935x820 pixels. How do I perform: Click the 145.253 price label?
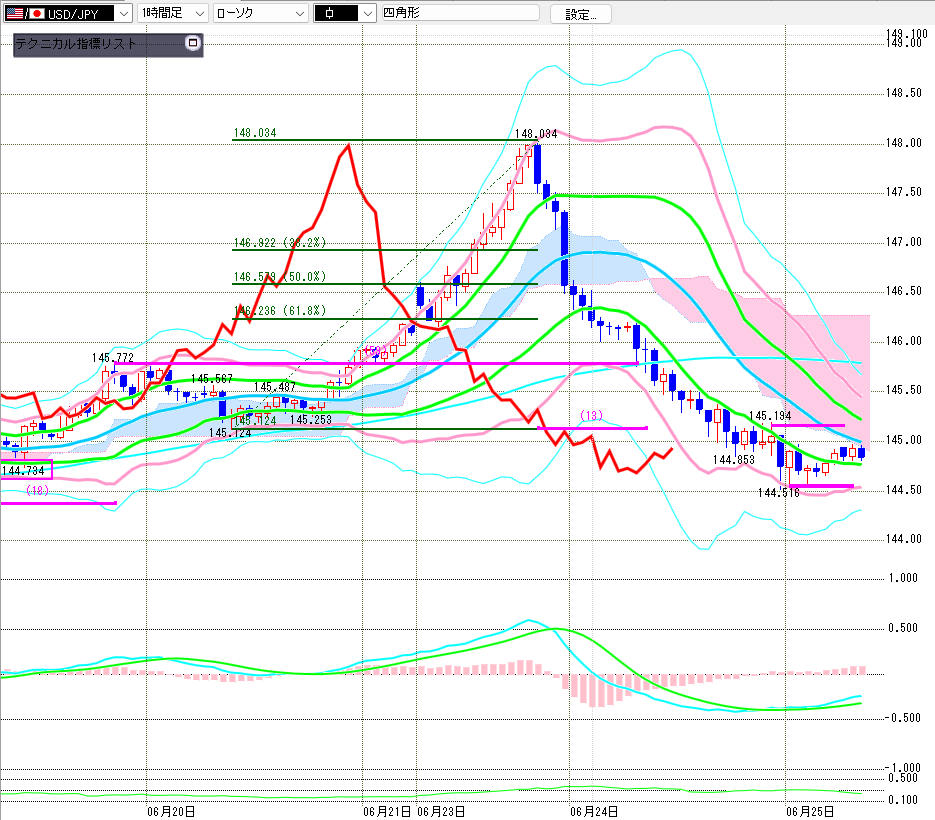coord(311,420)
